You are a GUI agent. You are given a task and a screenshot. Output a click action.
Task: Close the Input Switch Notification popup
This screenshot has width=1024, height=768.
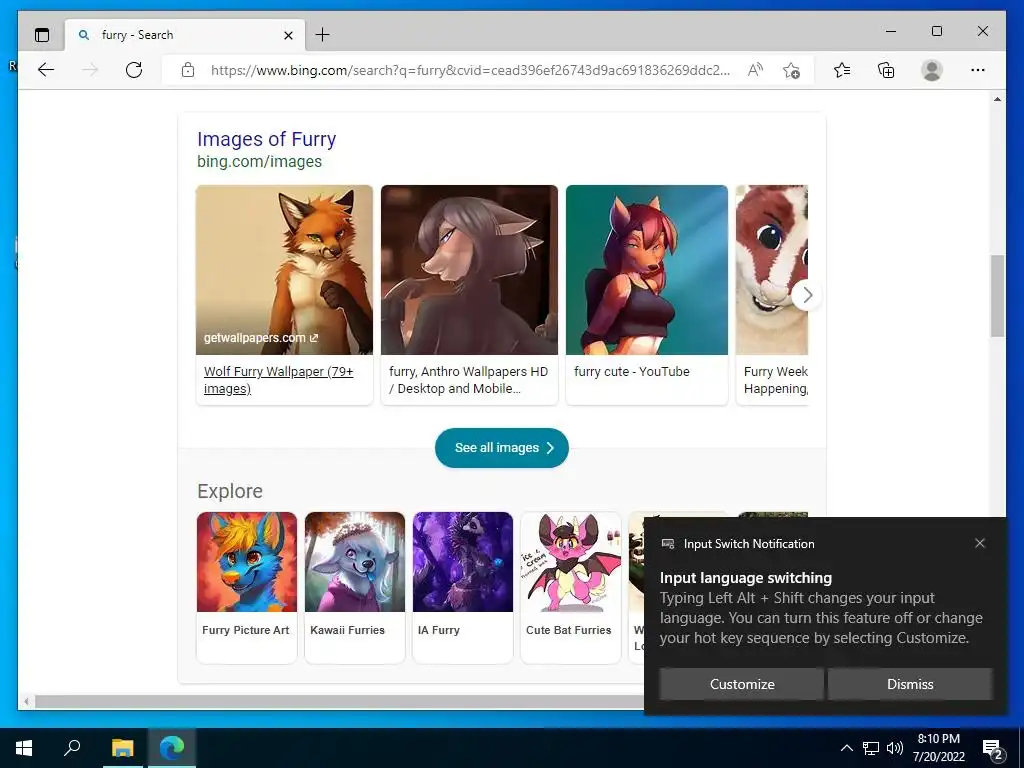point(980,543)
